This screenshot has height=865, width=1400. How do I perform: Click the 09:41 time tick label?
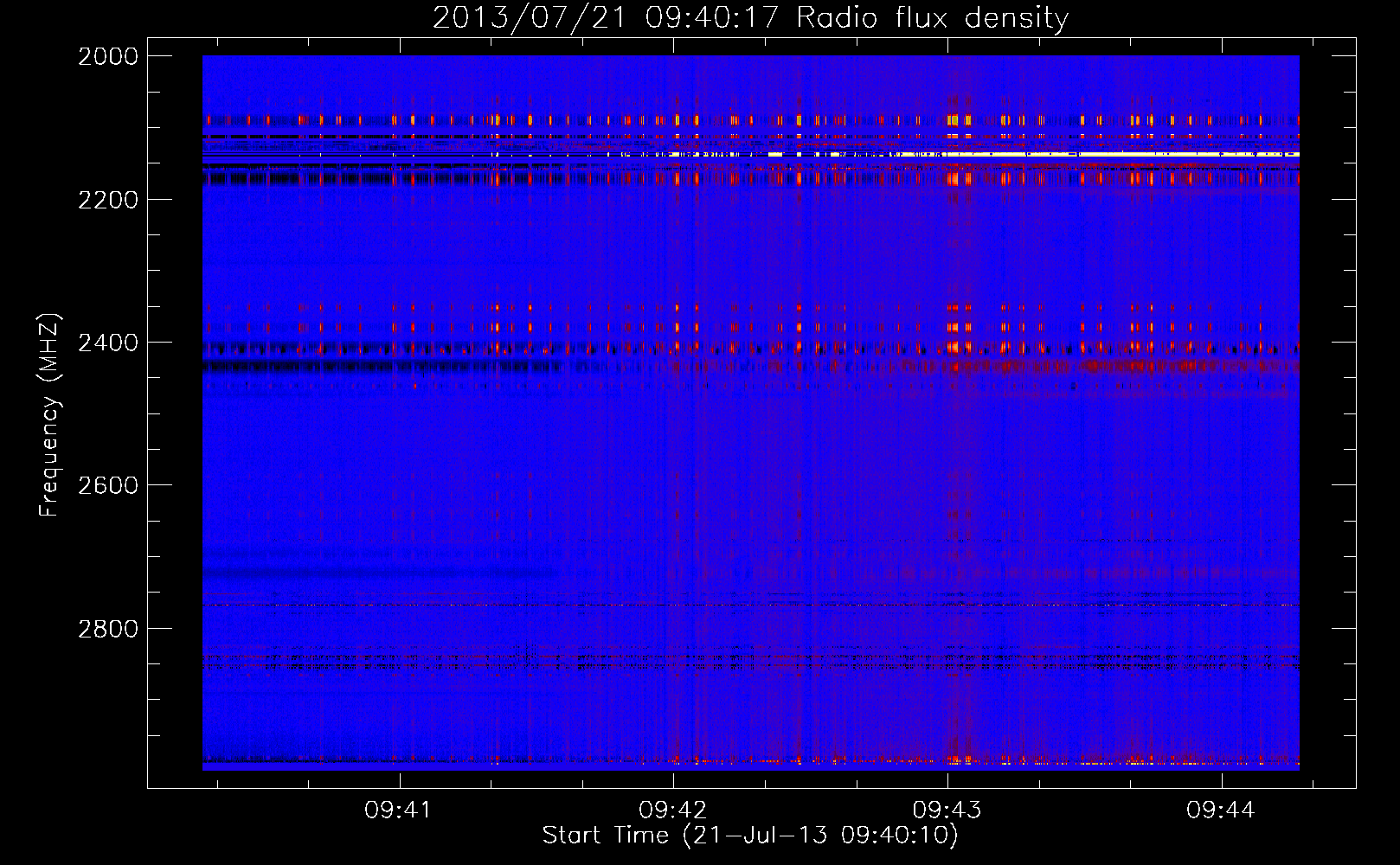tap(398, 811)
